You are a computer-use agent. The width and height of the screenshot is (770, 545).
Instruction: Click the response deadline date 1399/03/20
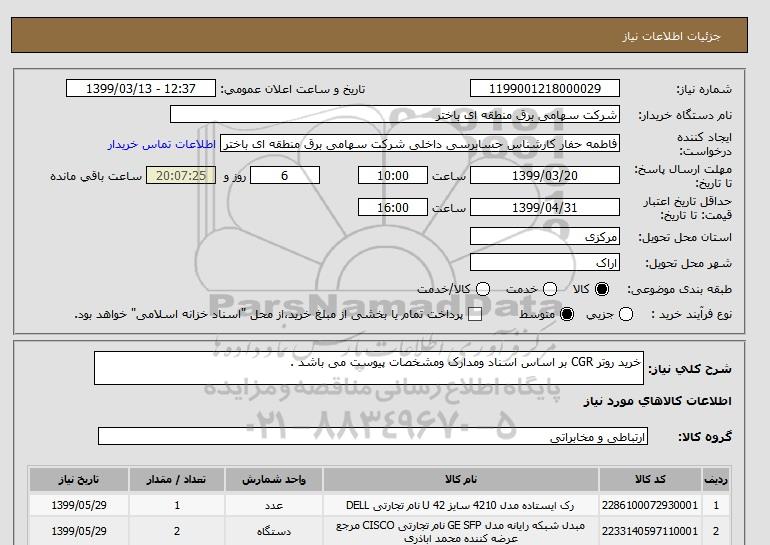click(545, 175)
